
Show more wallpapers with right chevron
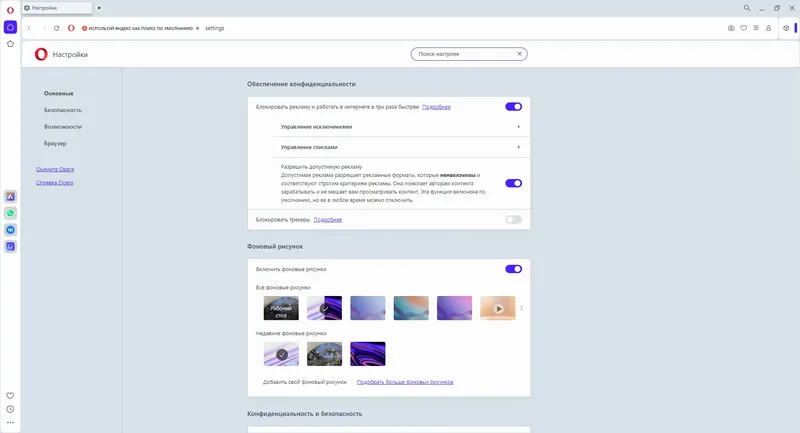point(521,308)
